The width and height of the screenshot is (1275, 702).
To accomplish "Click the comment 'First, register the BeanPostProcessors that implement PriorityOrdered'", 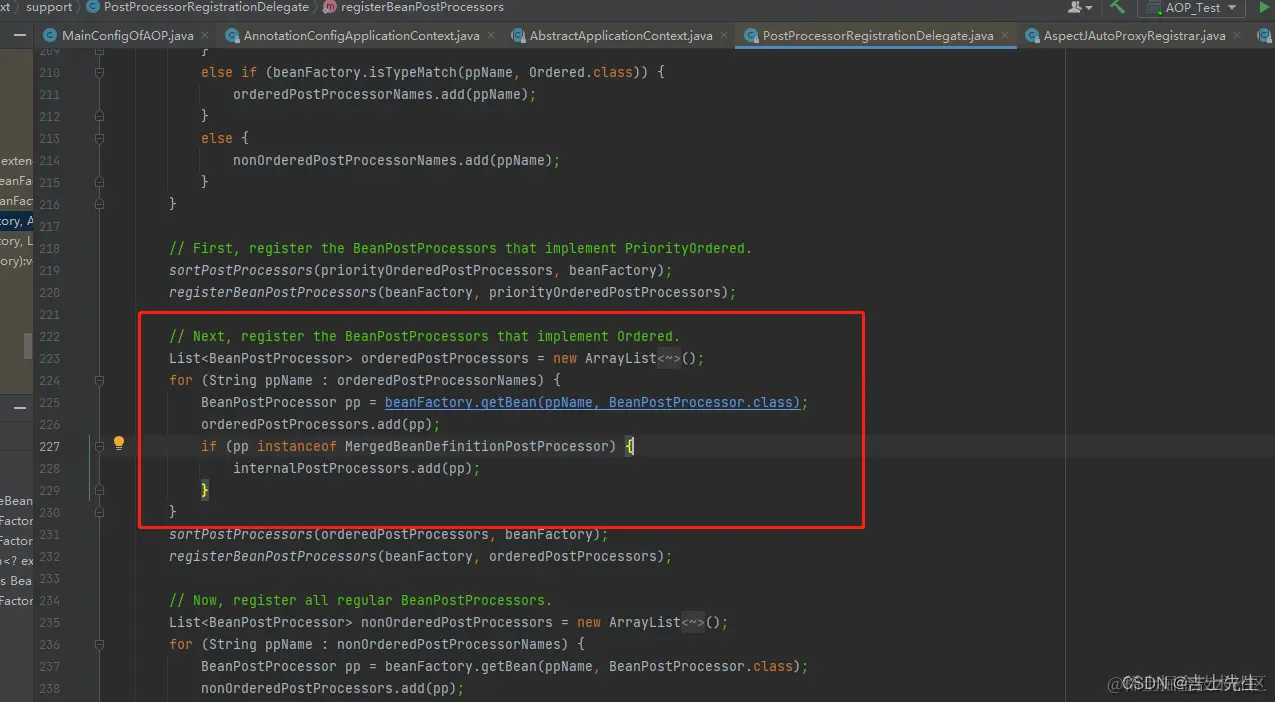I will pyautogui.click(x=460, y=248).
